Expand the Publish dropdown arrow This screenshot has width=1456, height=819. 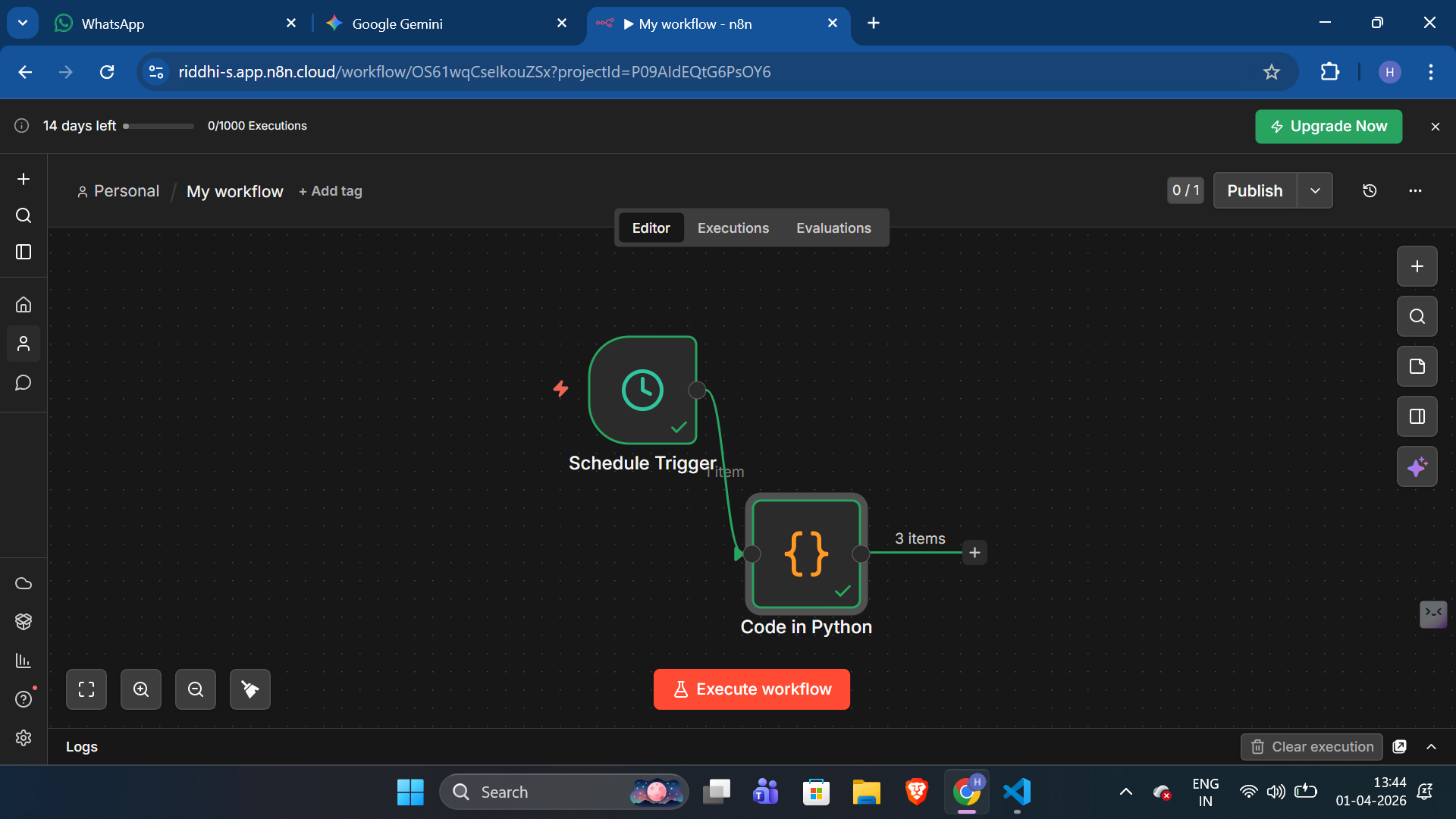tap(1315, 190)
